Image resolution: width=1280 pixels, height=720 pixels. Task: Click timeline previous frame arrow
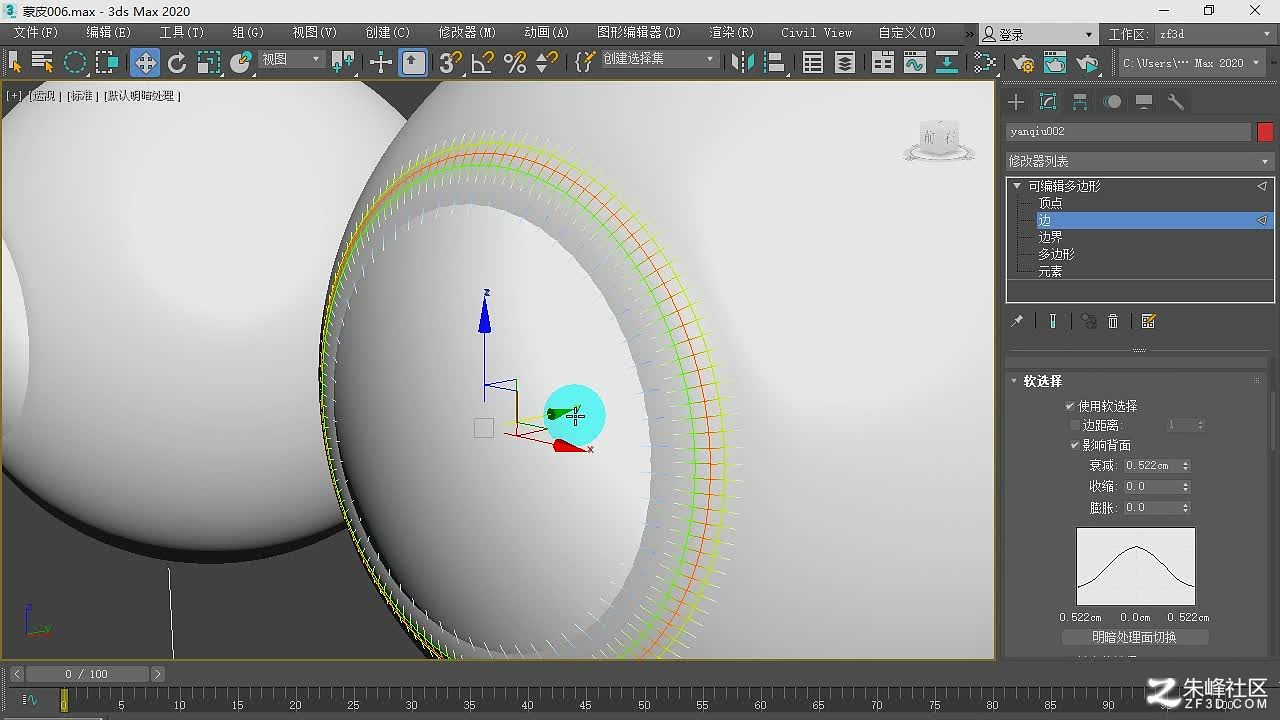[x=16, y=674]
